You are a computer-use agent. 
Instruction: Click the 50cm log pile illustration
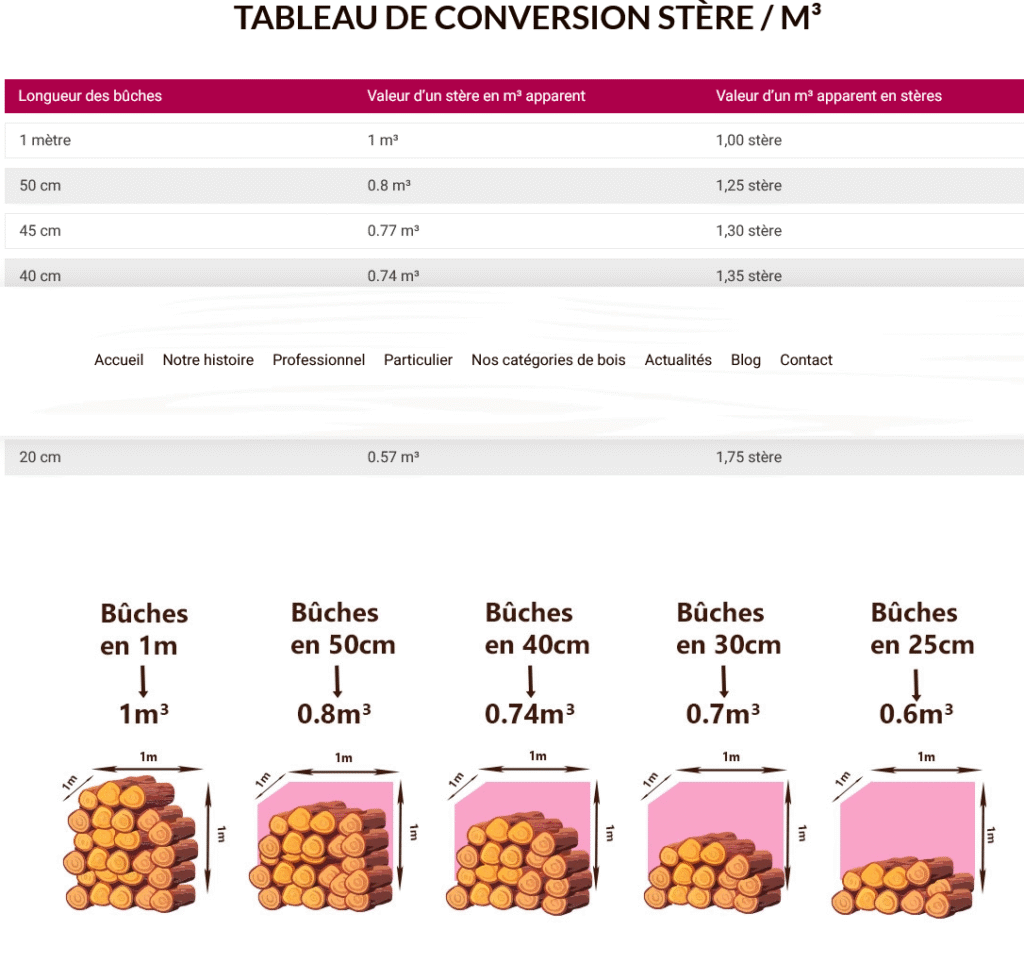click(x=327, y=855)
